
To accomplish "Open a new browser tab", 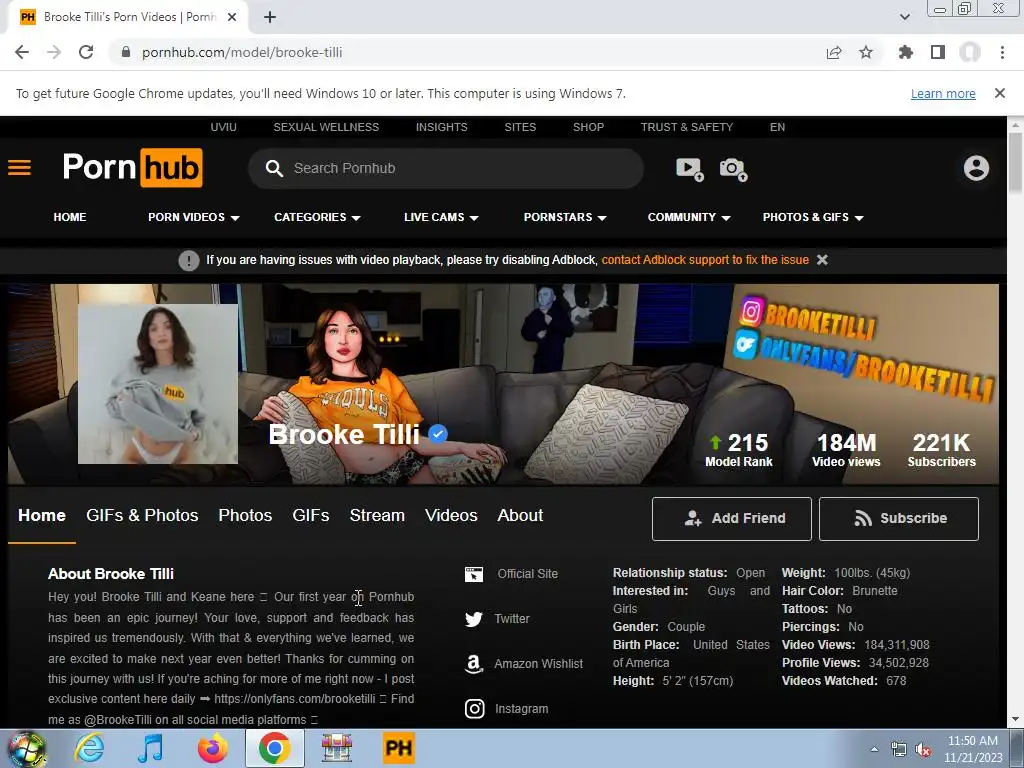I will 270,17.
